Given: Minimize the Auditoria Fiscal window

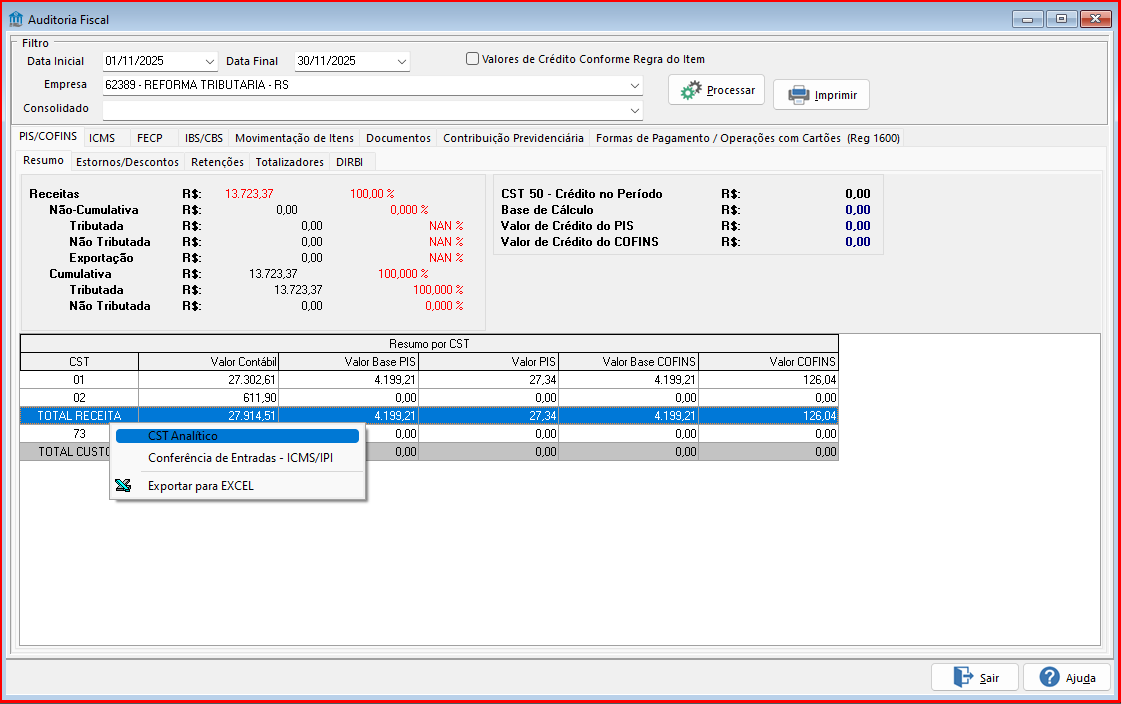Looking at the screenshot, I should coord(1027,19).
